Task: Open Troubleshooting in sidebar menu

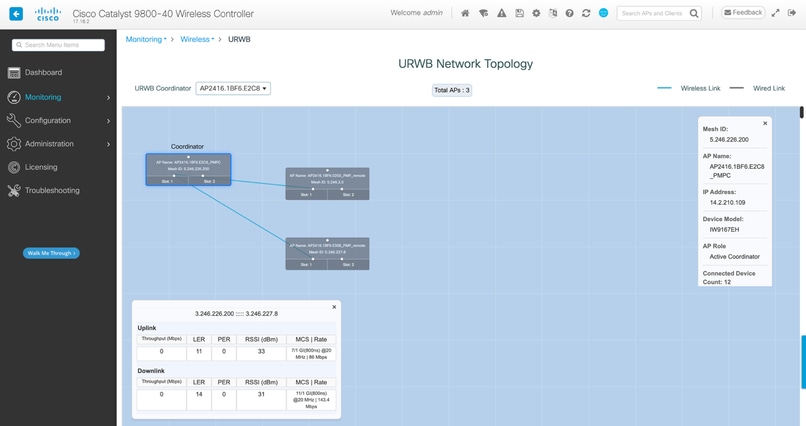Action: pos(52,190)
